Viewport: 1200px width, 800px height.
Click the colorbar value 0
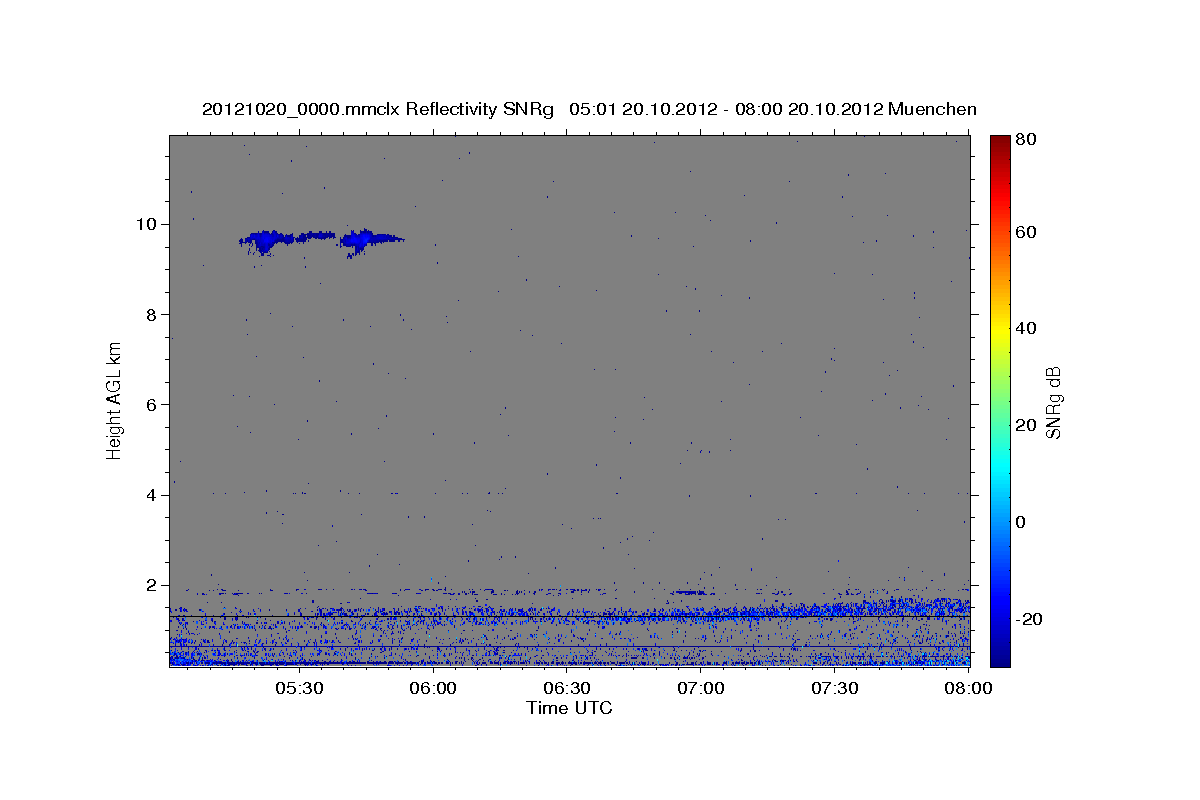point(1023,522)
